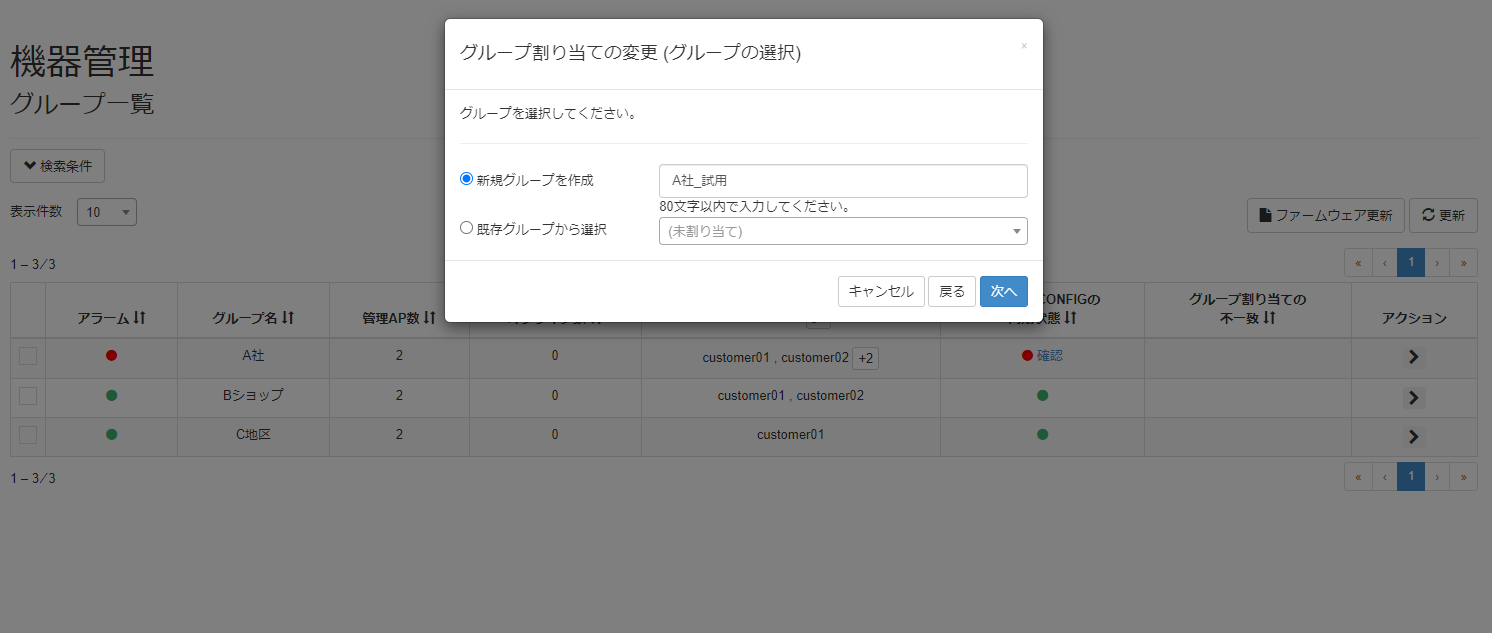Jump to the first page using the « icon
The width and height of the screenshot is (1492, 633).
click(1358, 262)
